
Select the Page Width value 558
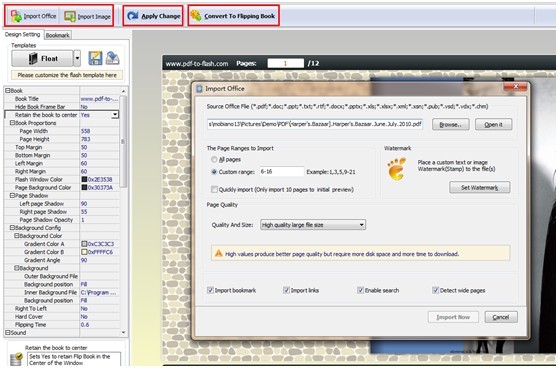pyautogui.click(x=85, y=131)
